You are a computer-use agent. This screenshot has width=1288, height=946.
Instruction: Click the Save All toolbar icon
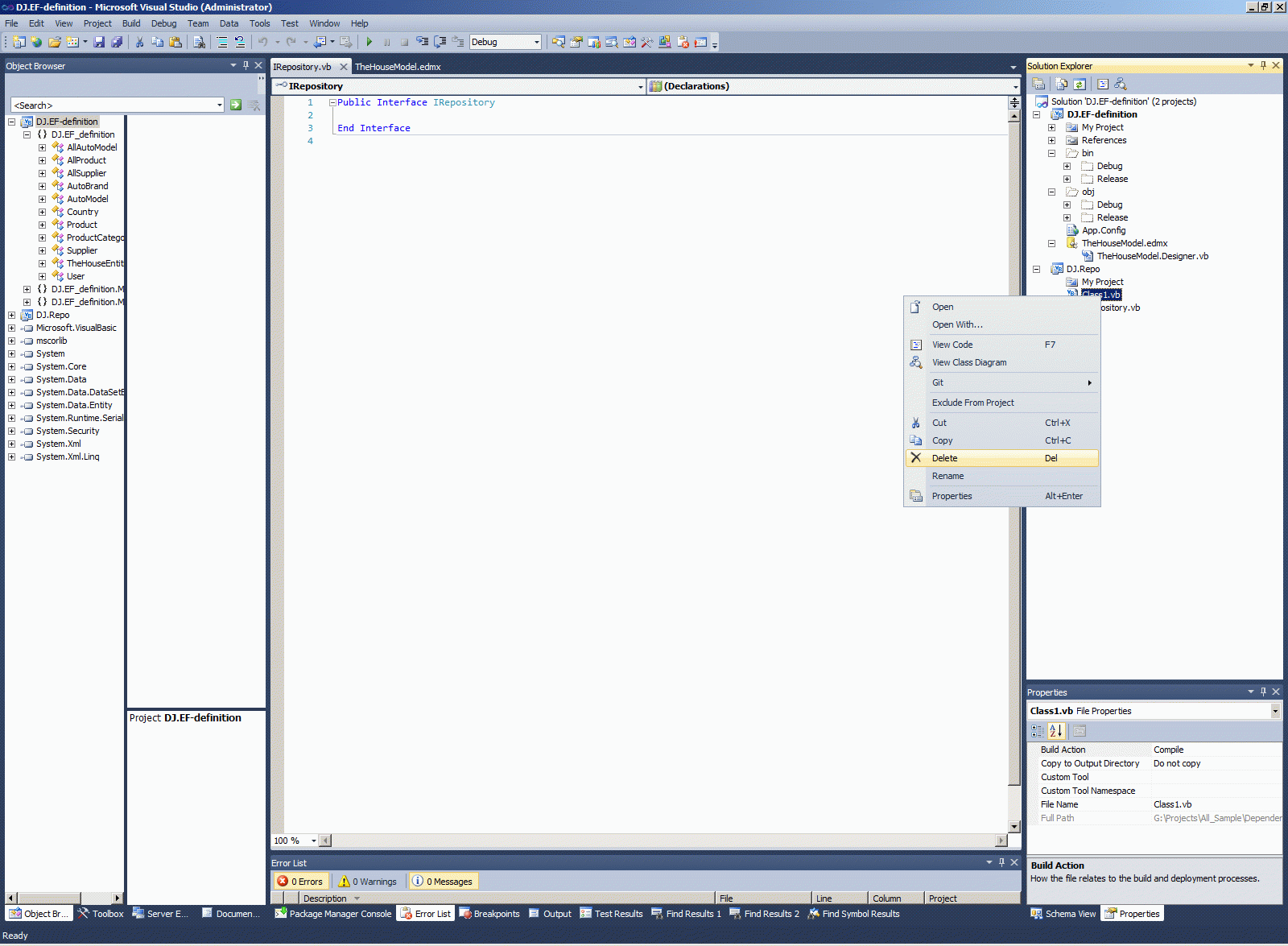117,42
